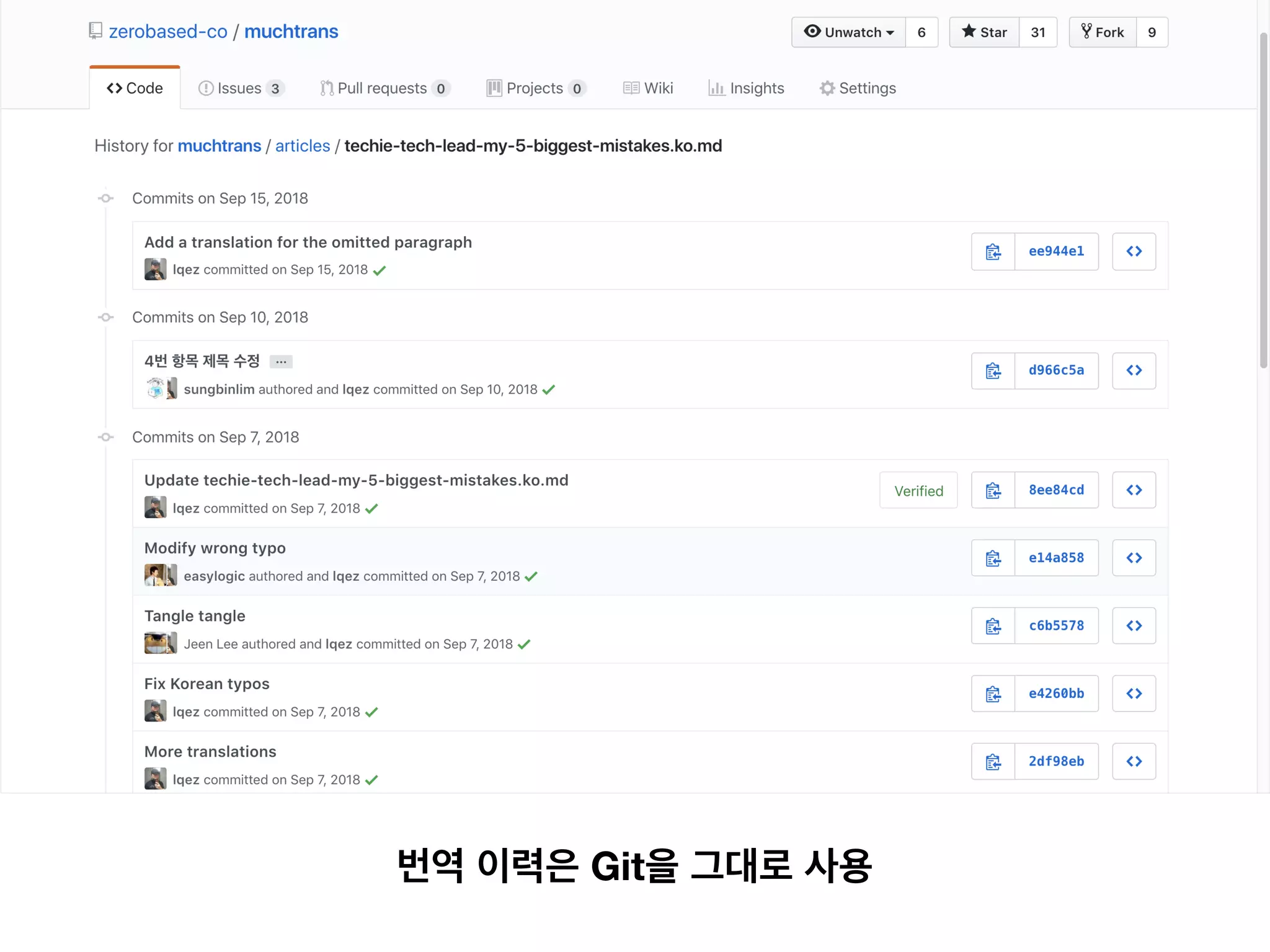Copy full SHA for commit d966c5a
Screen dimensions: 1270x952
coord(993,371)
